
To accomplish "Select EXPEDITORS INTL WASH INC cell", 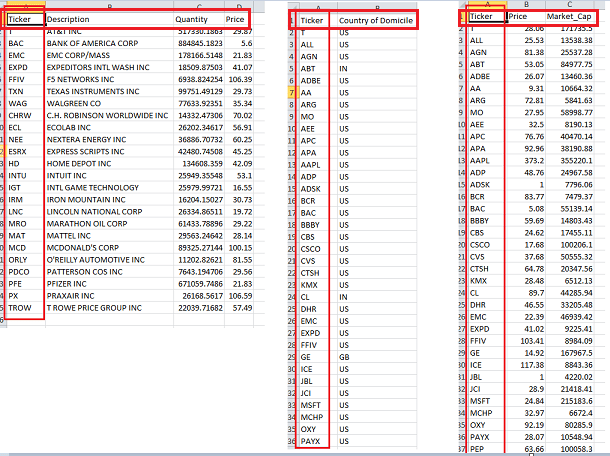I will [x=109, y=67].
